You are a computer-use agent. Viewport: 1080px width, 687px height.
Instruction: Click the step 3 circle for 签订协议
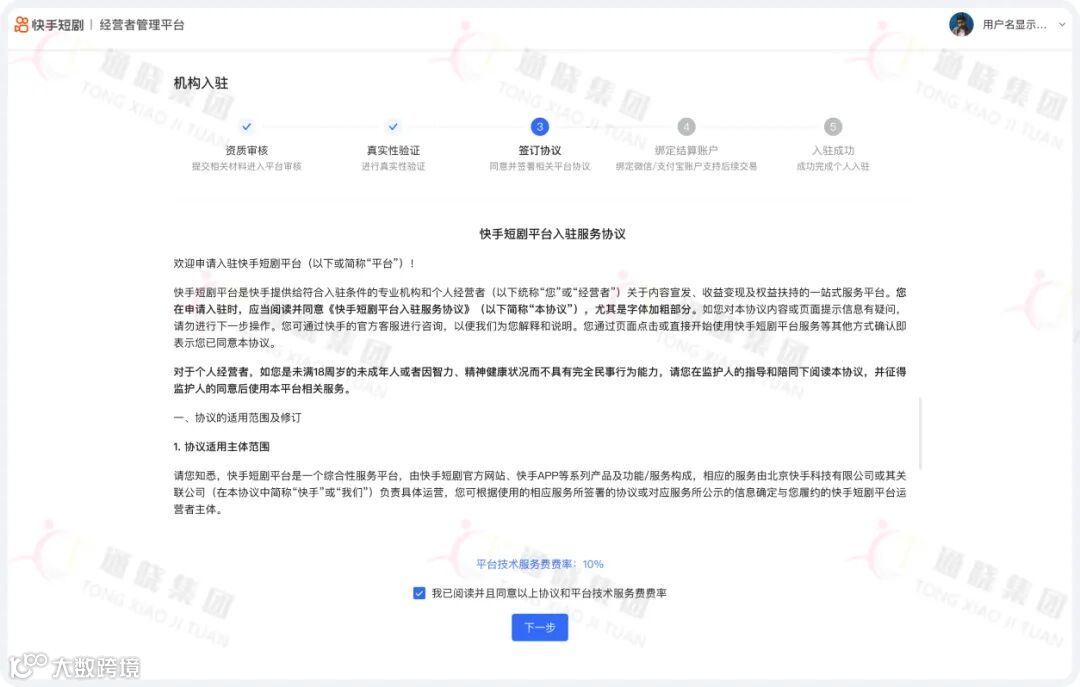[x=540, y=126]
